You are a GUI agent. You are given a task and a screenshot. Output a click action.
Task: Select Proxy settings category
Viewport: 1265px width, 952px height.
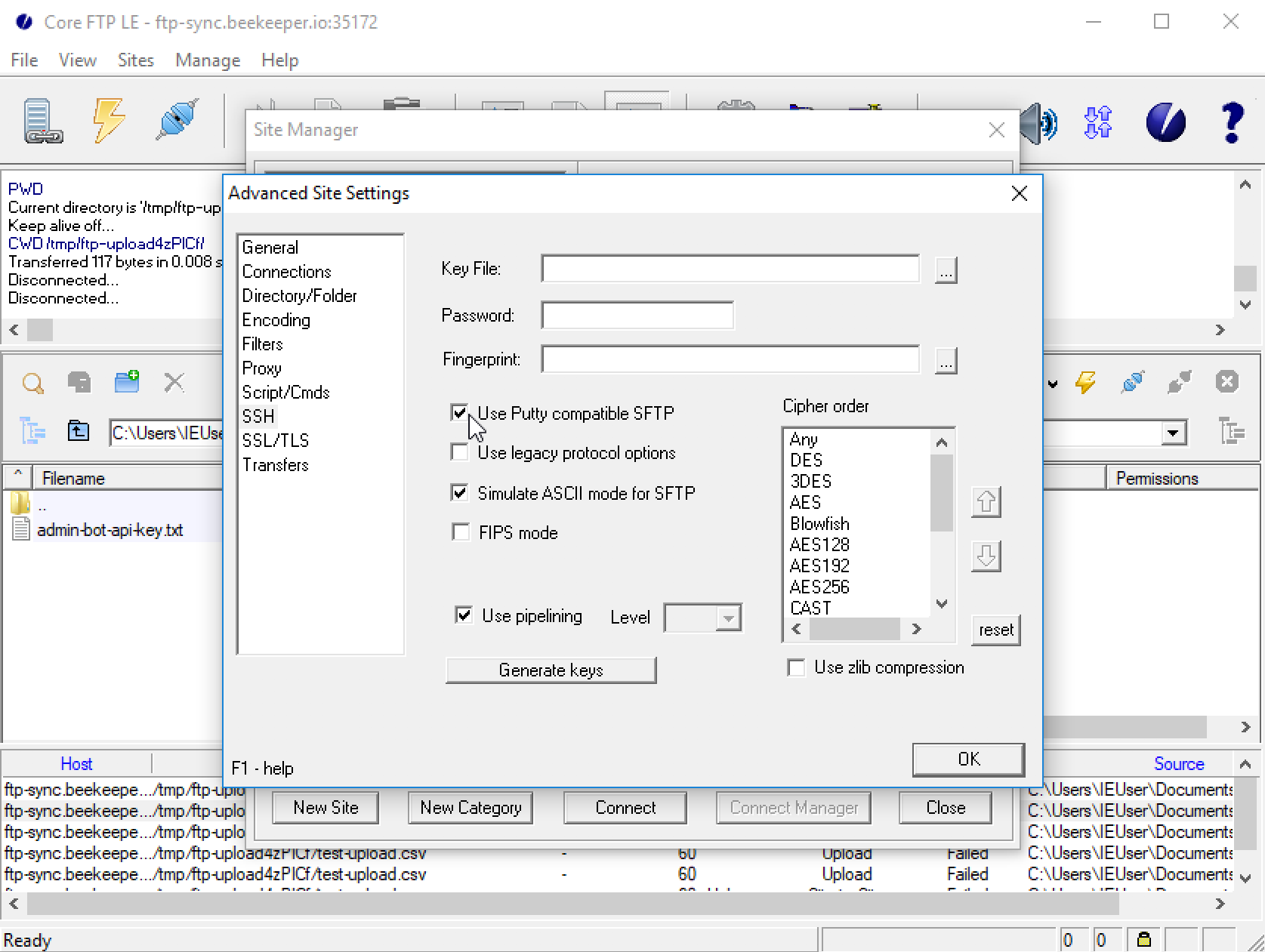[261, 368]
